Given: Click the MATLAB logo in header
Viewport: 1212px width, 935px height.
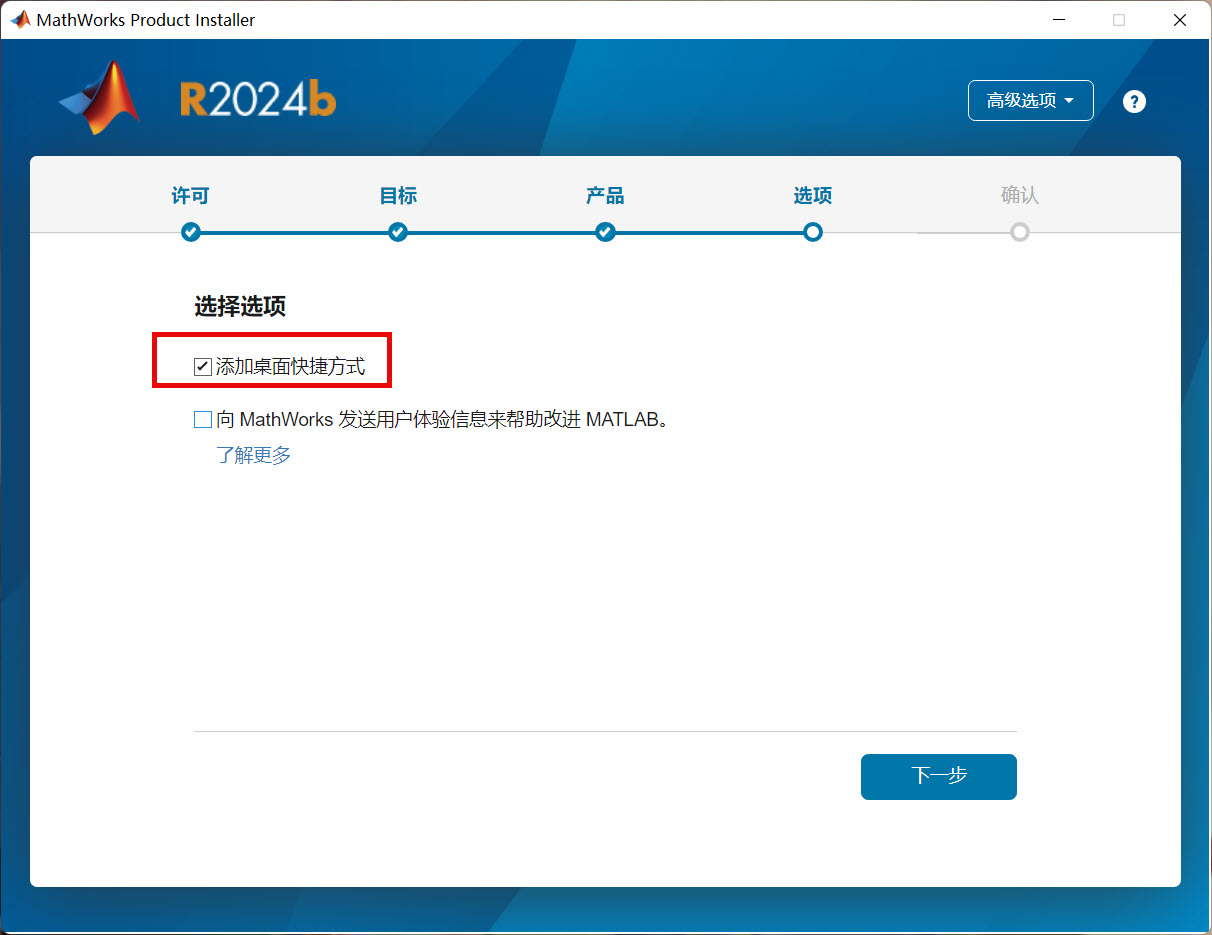Looking at the screenshot, I should (100, 98).
